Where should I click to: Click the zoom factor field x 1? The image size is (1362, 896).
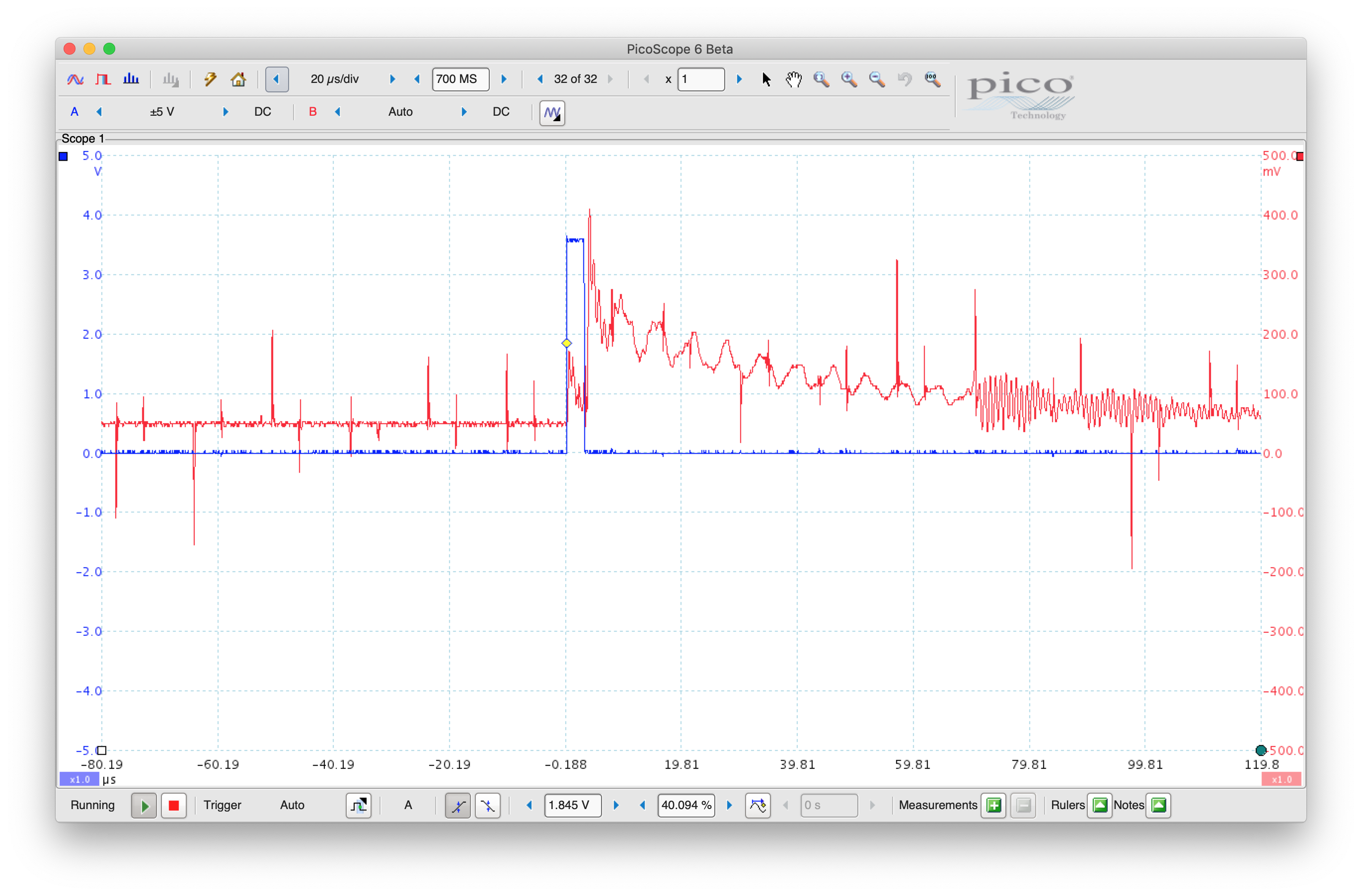tap(701, 79)
